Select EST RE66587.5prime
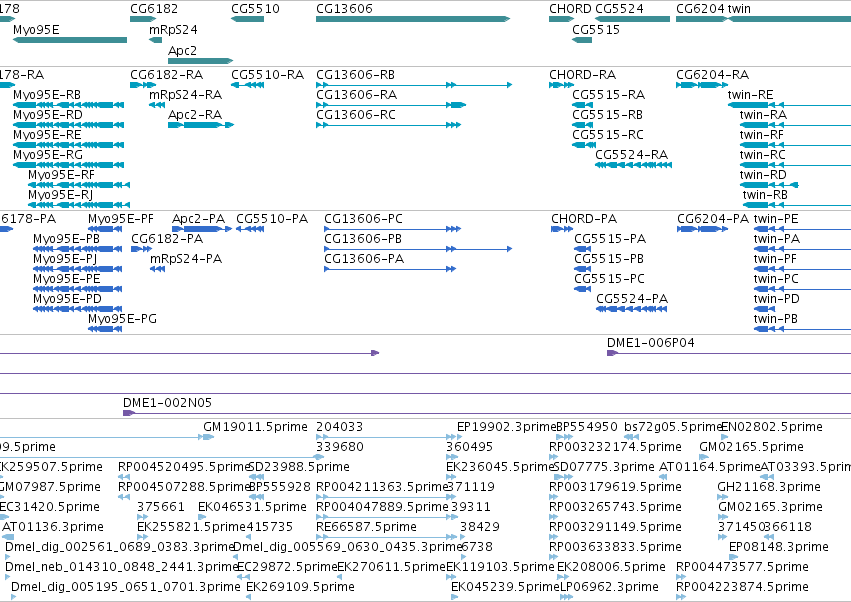The width and height of the screenshot is (851, 602). tap(366, 527)
